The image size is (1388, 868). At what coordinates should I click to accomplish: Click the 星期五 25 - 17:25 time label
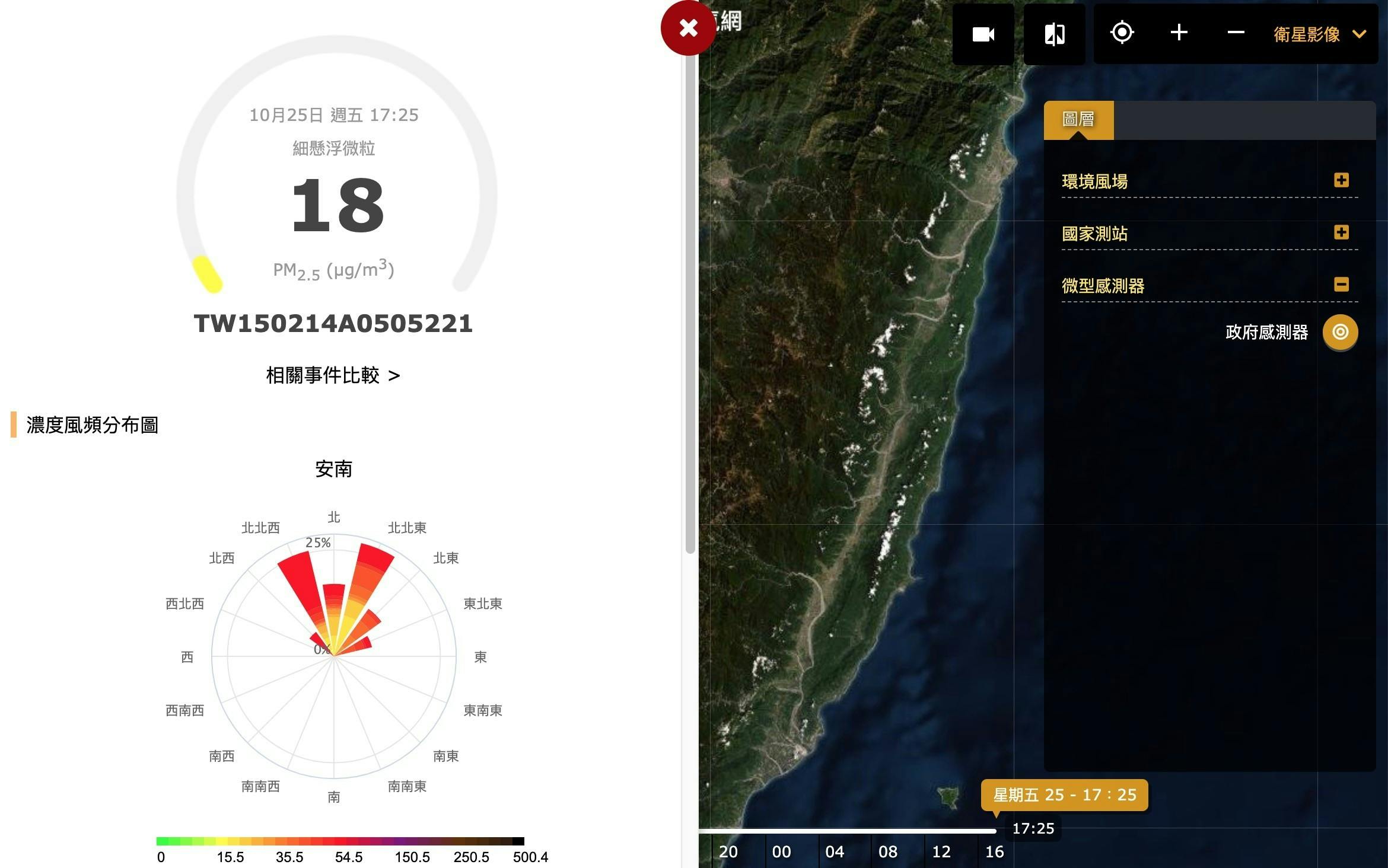1064,795
